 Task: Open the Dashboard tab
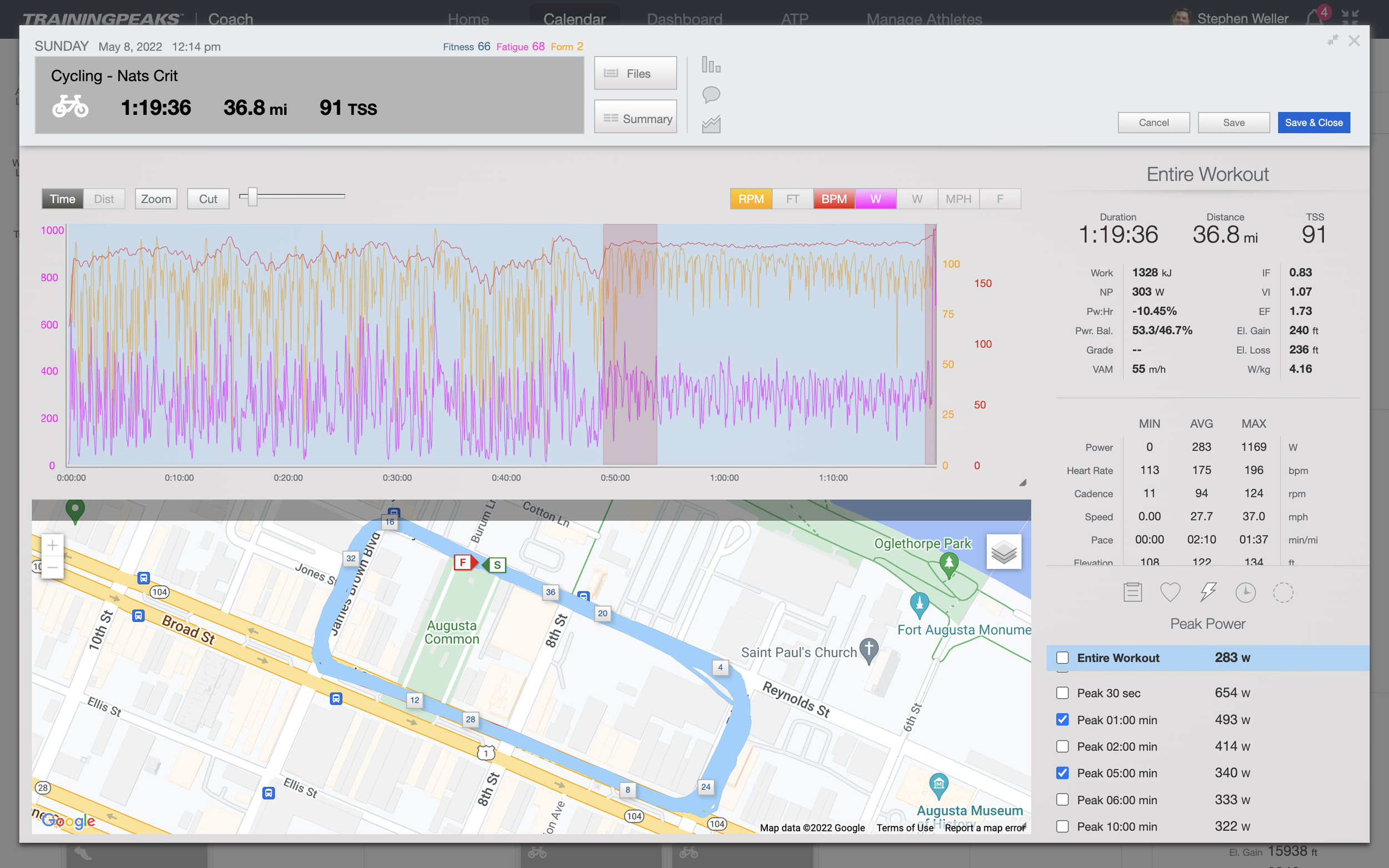[x=684, y=19]
